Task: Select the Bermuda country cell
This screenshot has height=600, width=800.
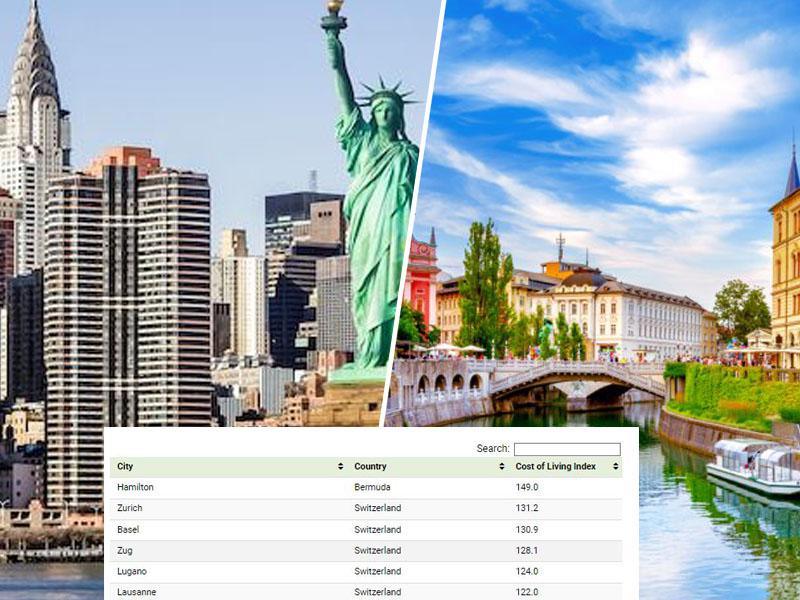Action: tap(372, 487)
